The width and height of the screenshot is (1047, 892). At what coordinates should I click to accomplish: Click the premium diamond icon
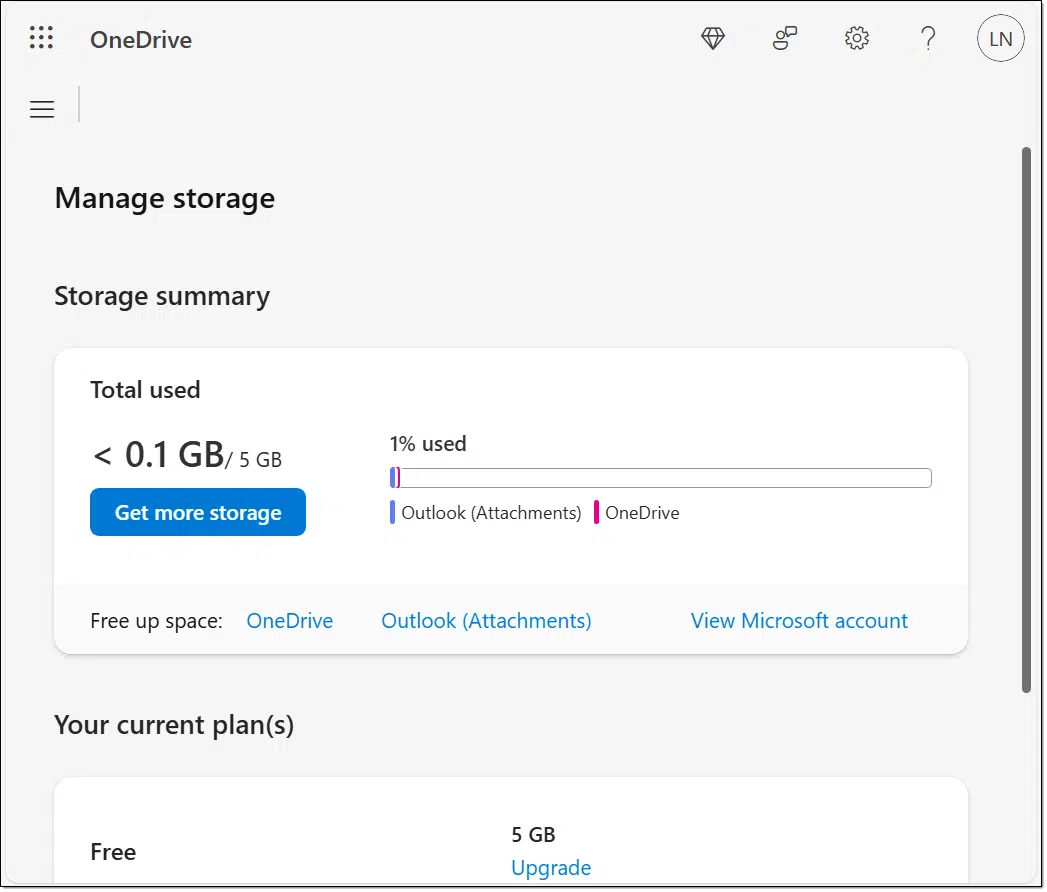pyautogui.click(x=712, y=39)
